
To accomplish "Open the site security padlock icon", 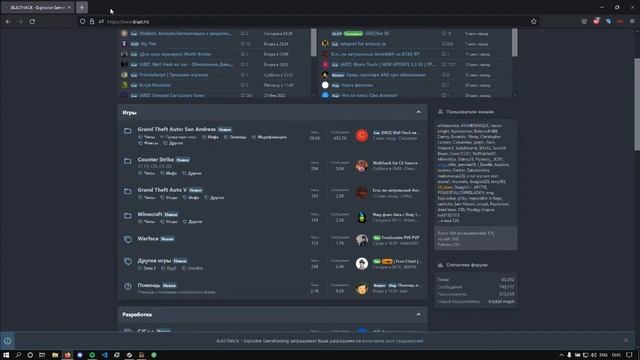I will point(92,22).
